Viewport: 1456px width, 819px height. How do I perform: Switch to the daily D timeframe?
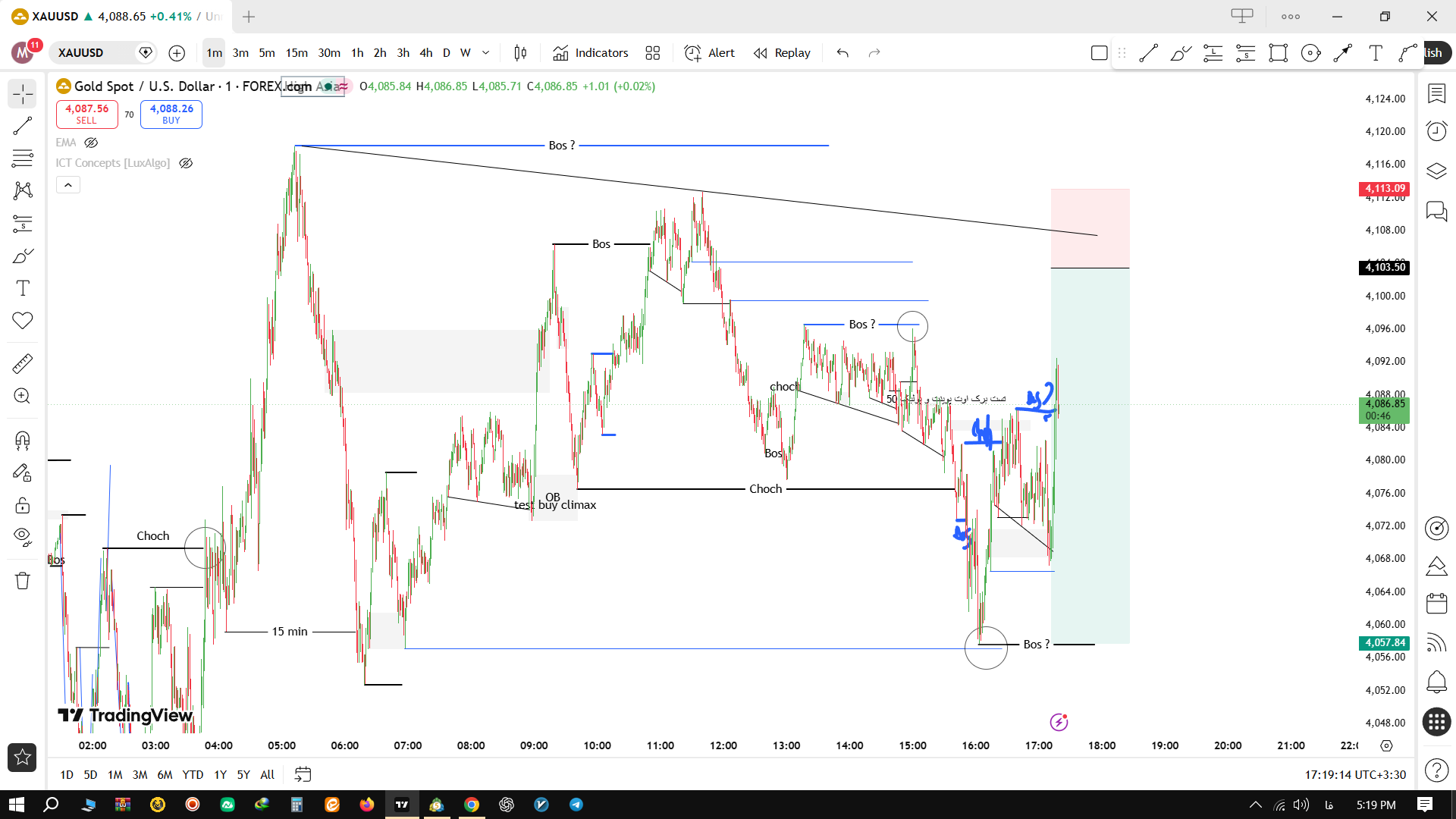point(447,53)
